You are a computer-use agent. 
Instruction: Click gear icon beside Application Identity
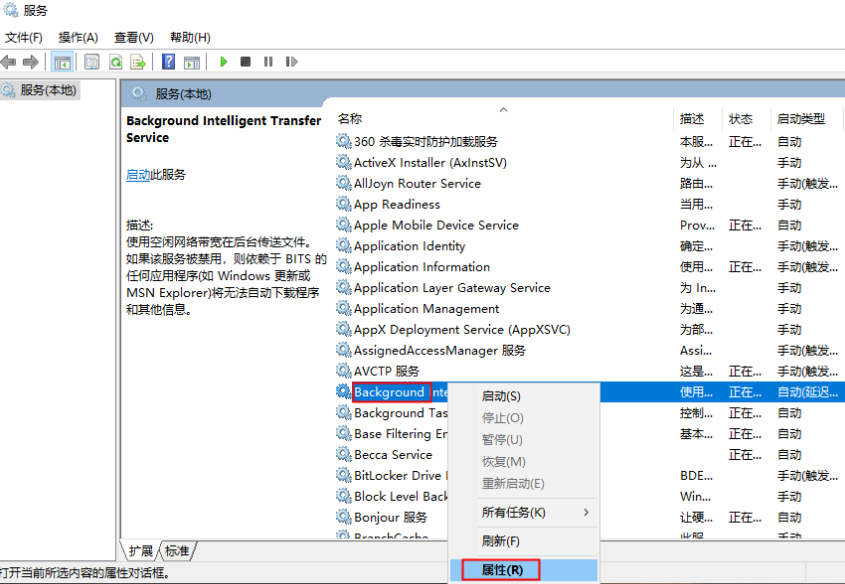(x=344, y=246)
